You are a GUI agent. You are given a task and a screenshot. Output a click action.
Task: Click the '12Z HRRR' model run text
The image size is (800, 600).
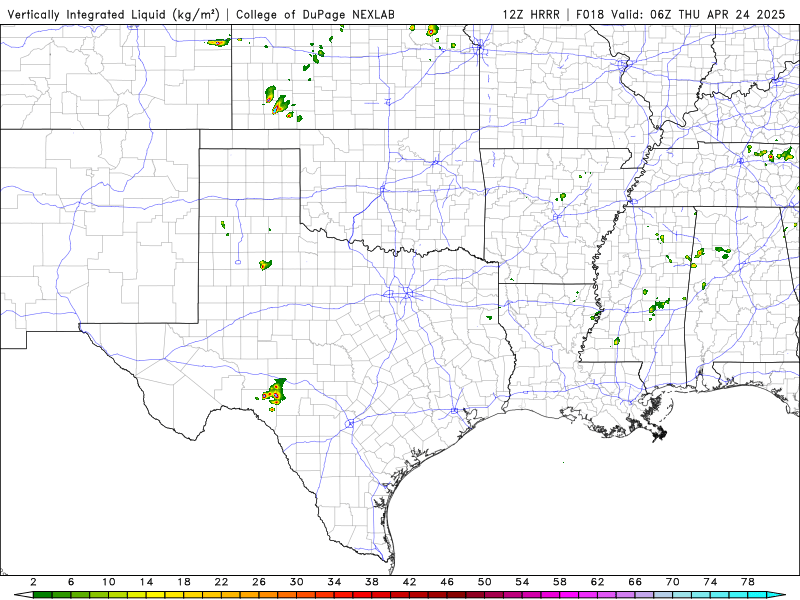click(531, 15)
